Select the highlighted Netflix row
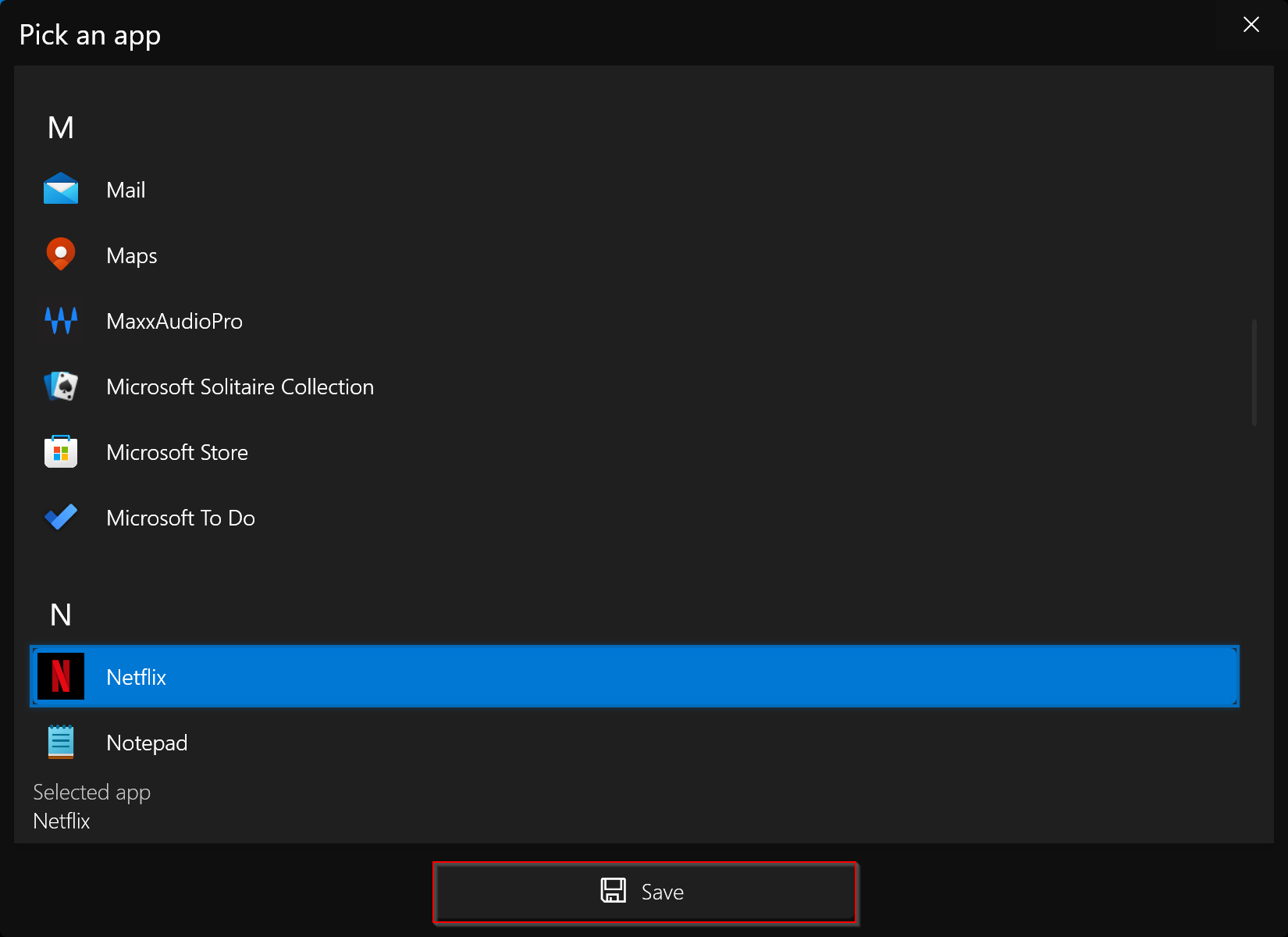Viewport: 1288px width, 937px height. click(634, 676)
